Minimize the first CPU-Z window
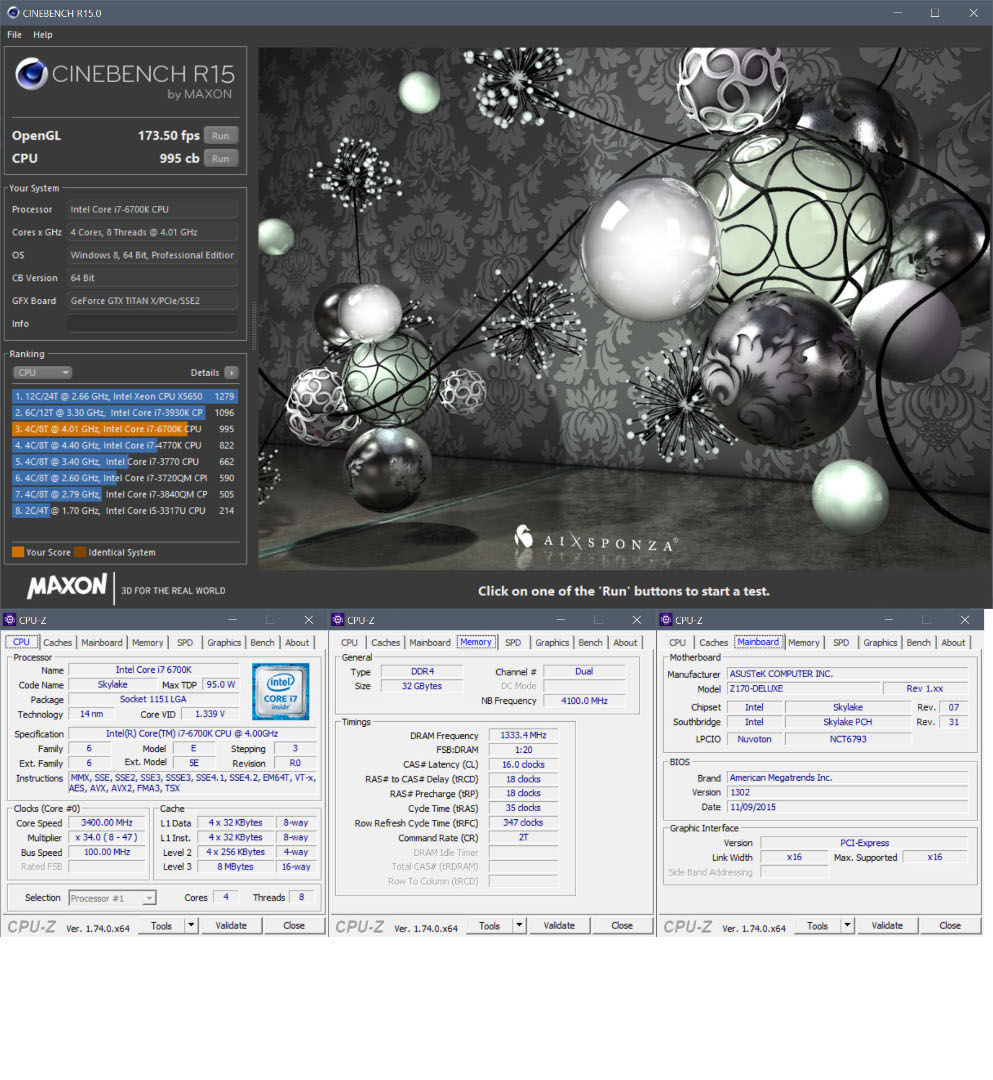Viewport: 993px width, 1080px height. coord(232,620)
